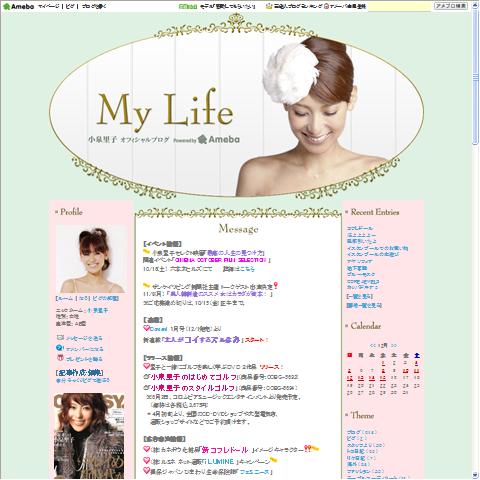Click the Ameba logo in top bar

(x=18, y=6)
